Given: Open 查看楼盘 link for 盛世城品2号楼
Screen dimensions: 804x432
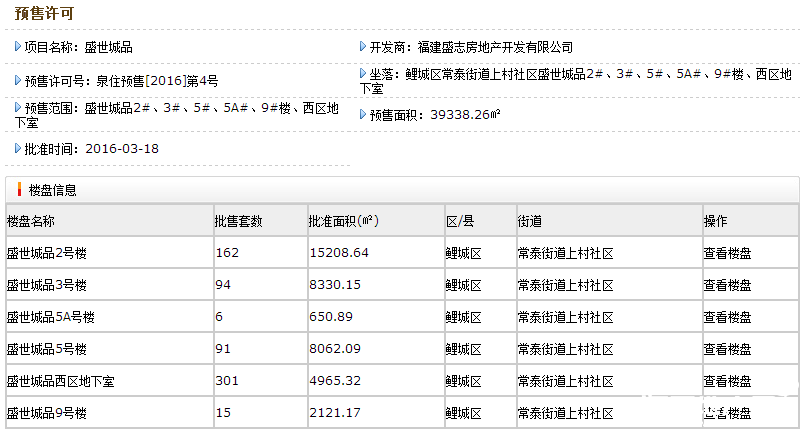Looking at the screenshot, I should point(727,253).
